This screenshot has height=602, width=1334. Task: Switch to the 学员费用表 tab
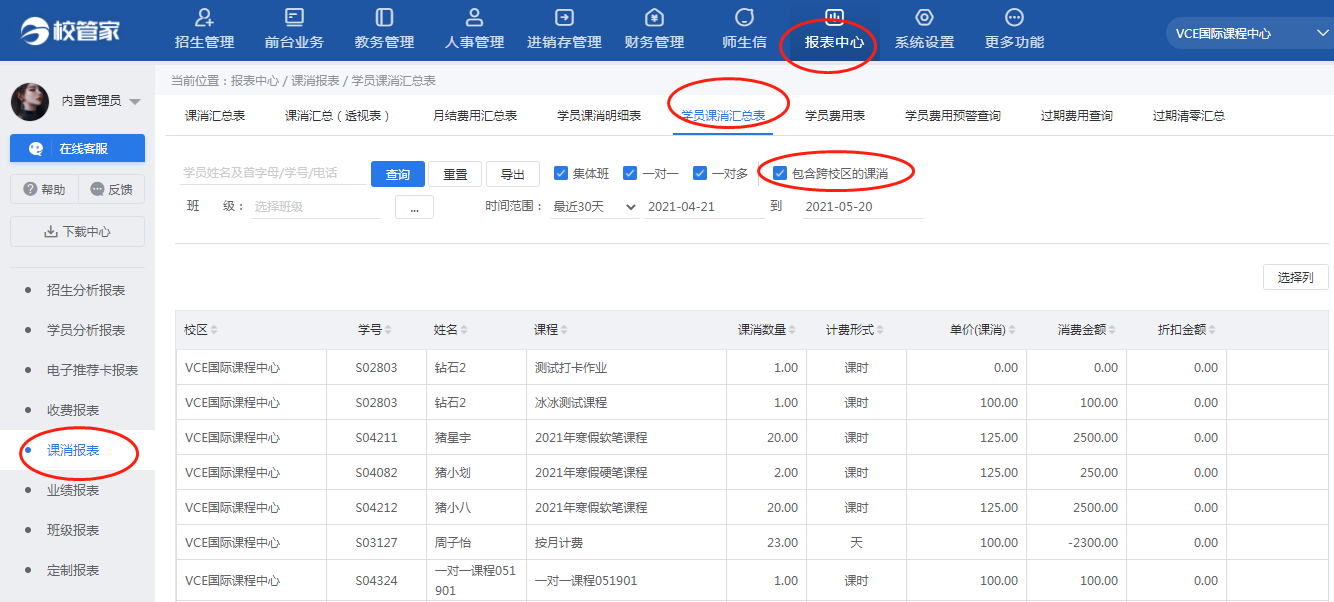click(835, 116)
